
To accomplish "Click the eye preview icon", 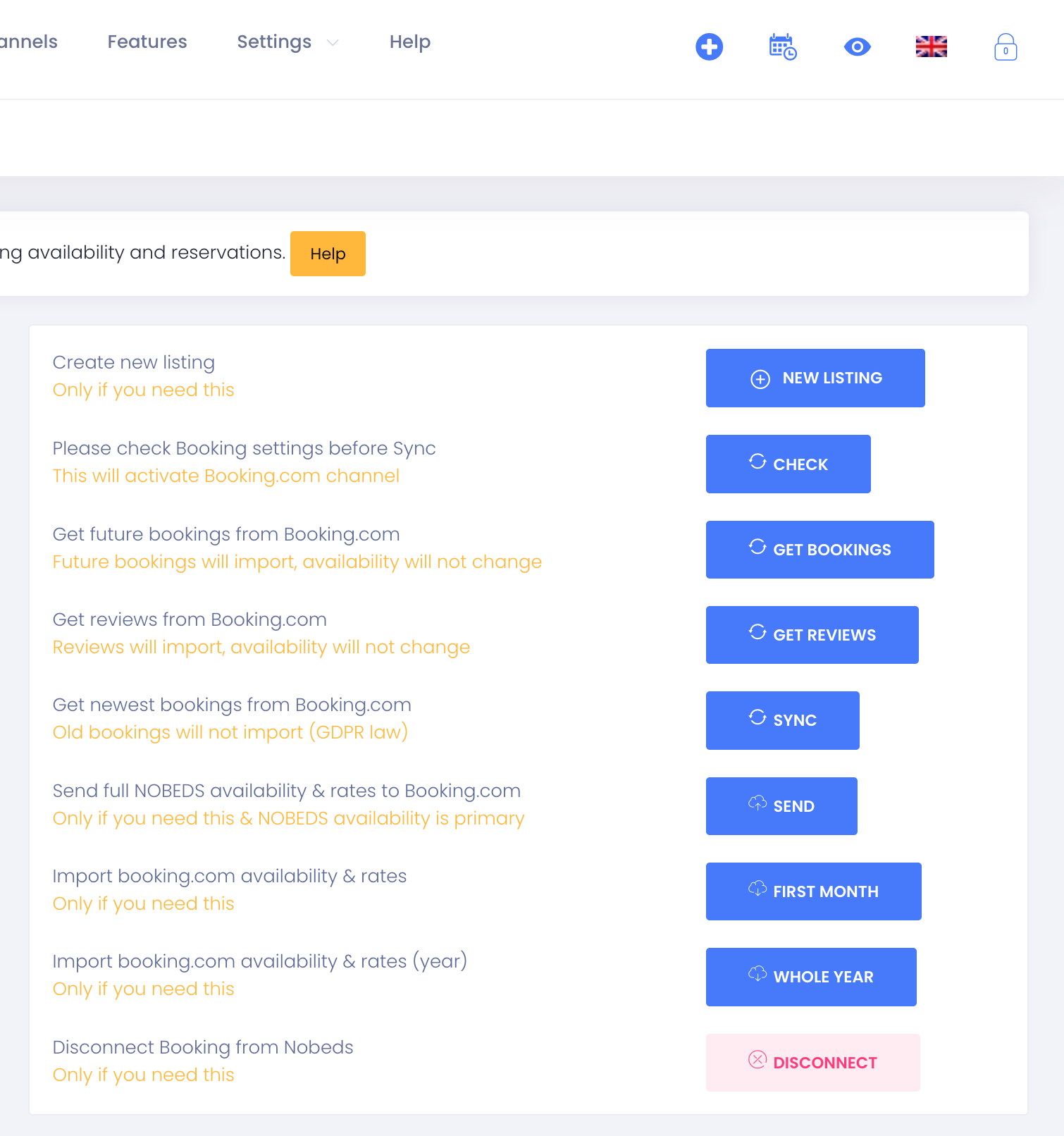I will 857,47.
